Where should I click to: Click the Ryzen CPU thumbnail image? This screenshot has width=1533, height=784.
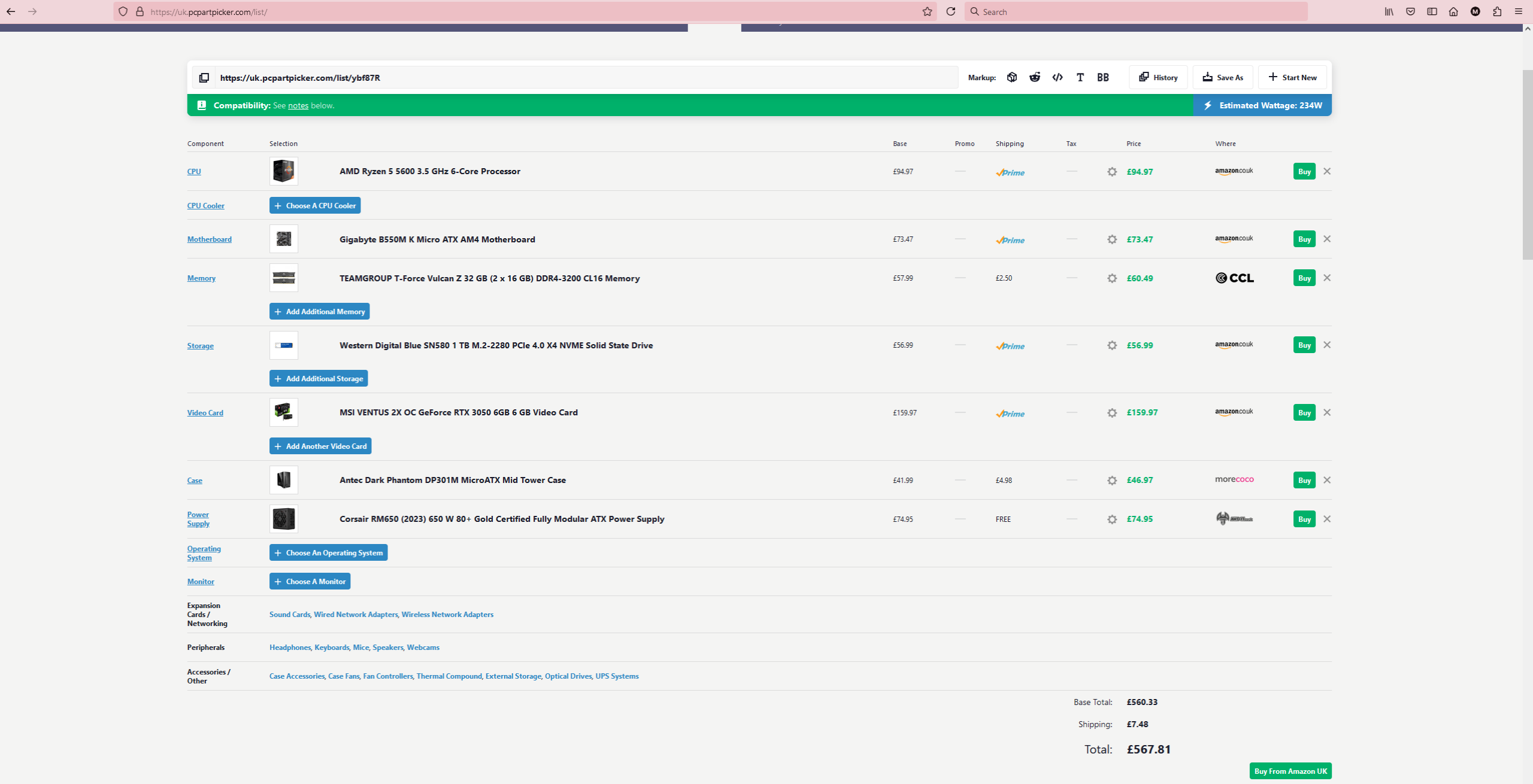(284, 171)
